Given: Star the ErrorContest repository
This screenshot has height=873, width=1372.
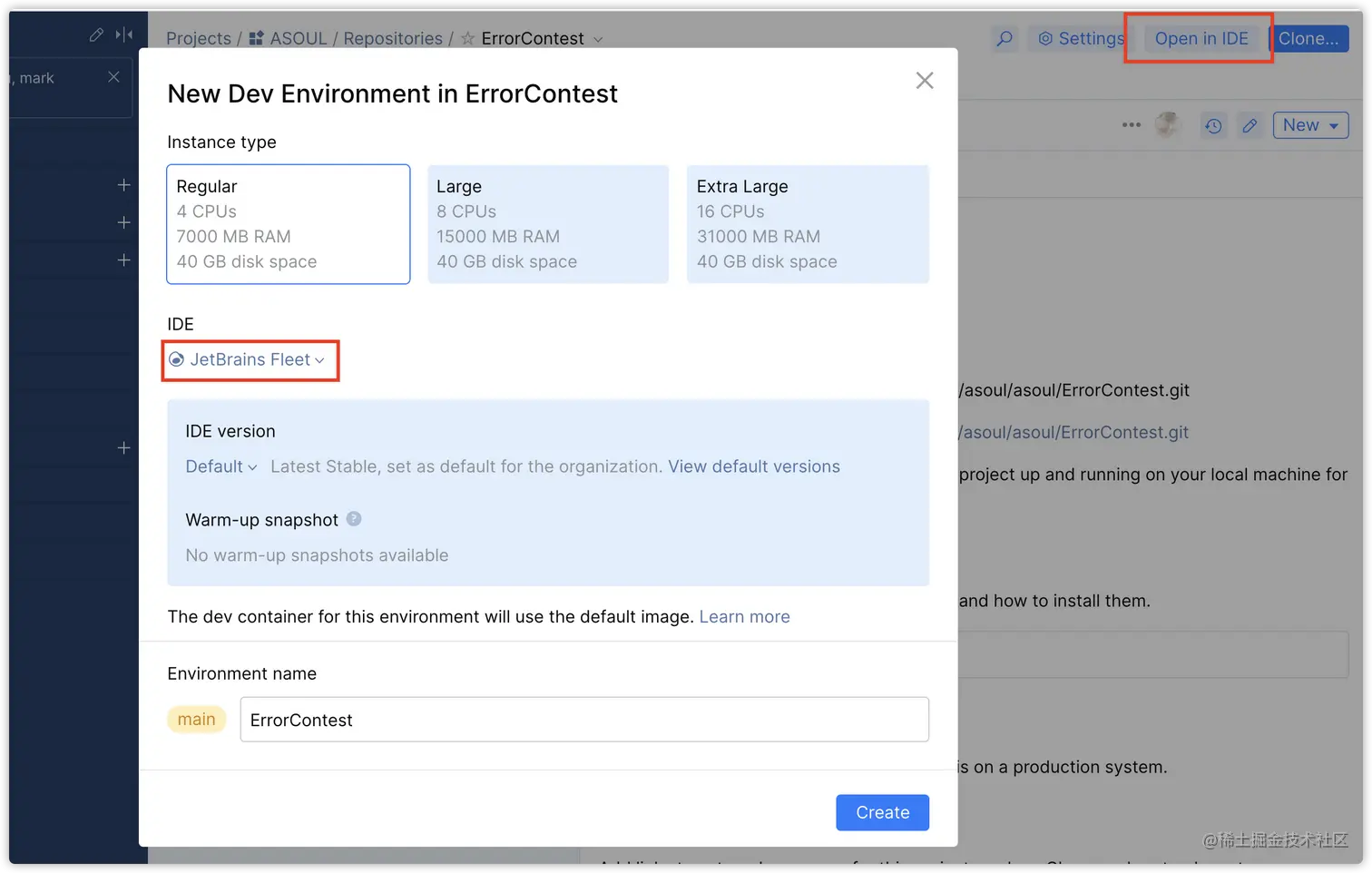Looking at the screenshot, I should (x=467, y=39).
